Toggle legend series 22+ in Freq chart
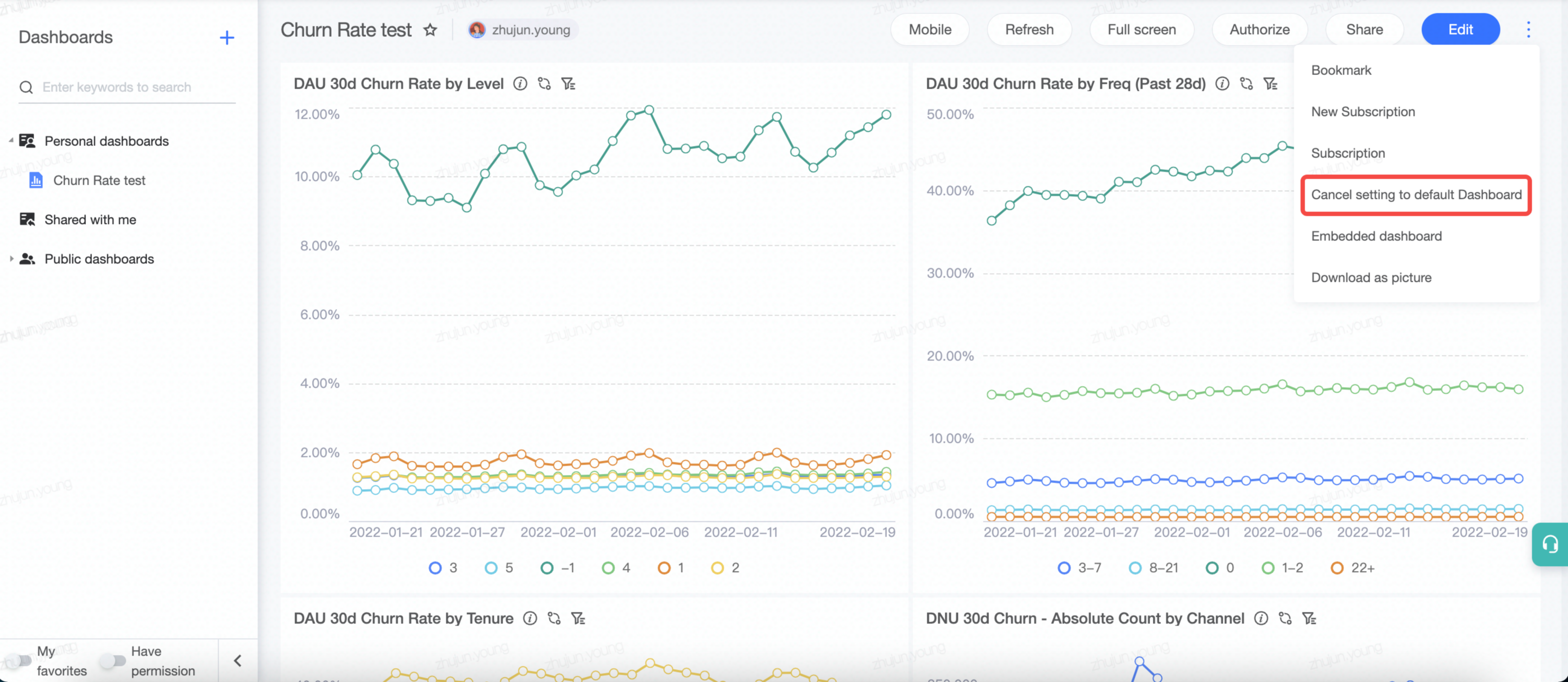 point(1352,568)
